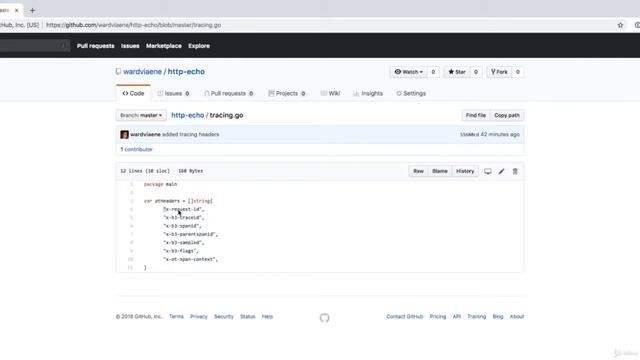The image size is (640, 360).
Task: Open the Status footer link
Action: [247, 316]
